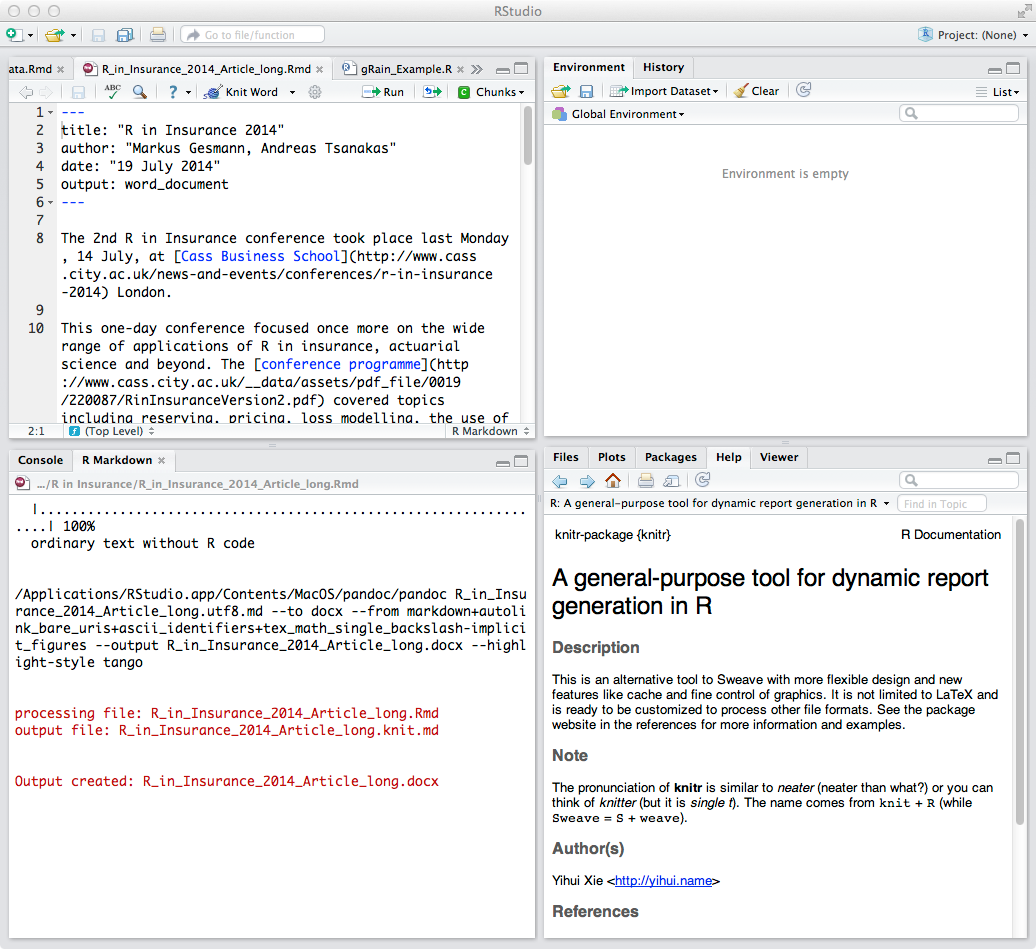Open knit options gear icon

(x=314, y=92)
